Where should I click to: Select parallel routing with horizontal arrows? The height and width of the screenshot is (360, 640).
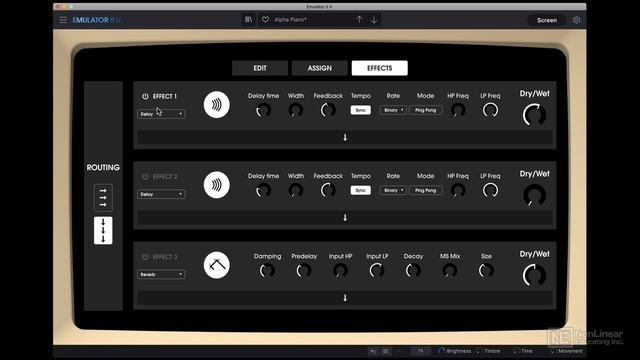point(103,198)
